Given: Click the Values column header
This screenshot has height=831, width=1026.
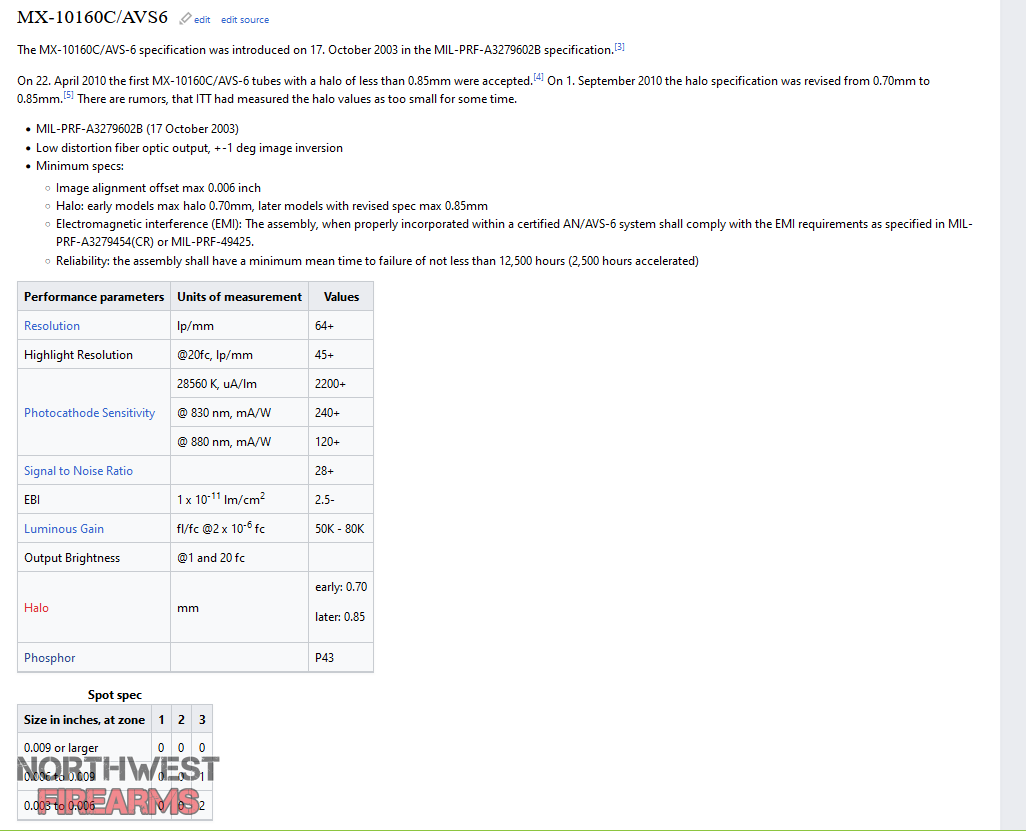Looking at the screenshot, I should pos(341,296).
